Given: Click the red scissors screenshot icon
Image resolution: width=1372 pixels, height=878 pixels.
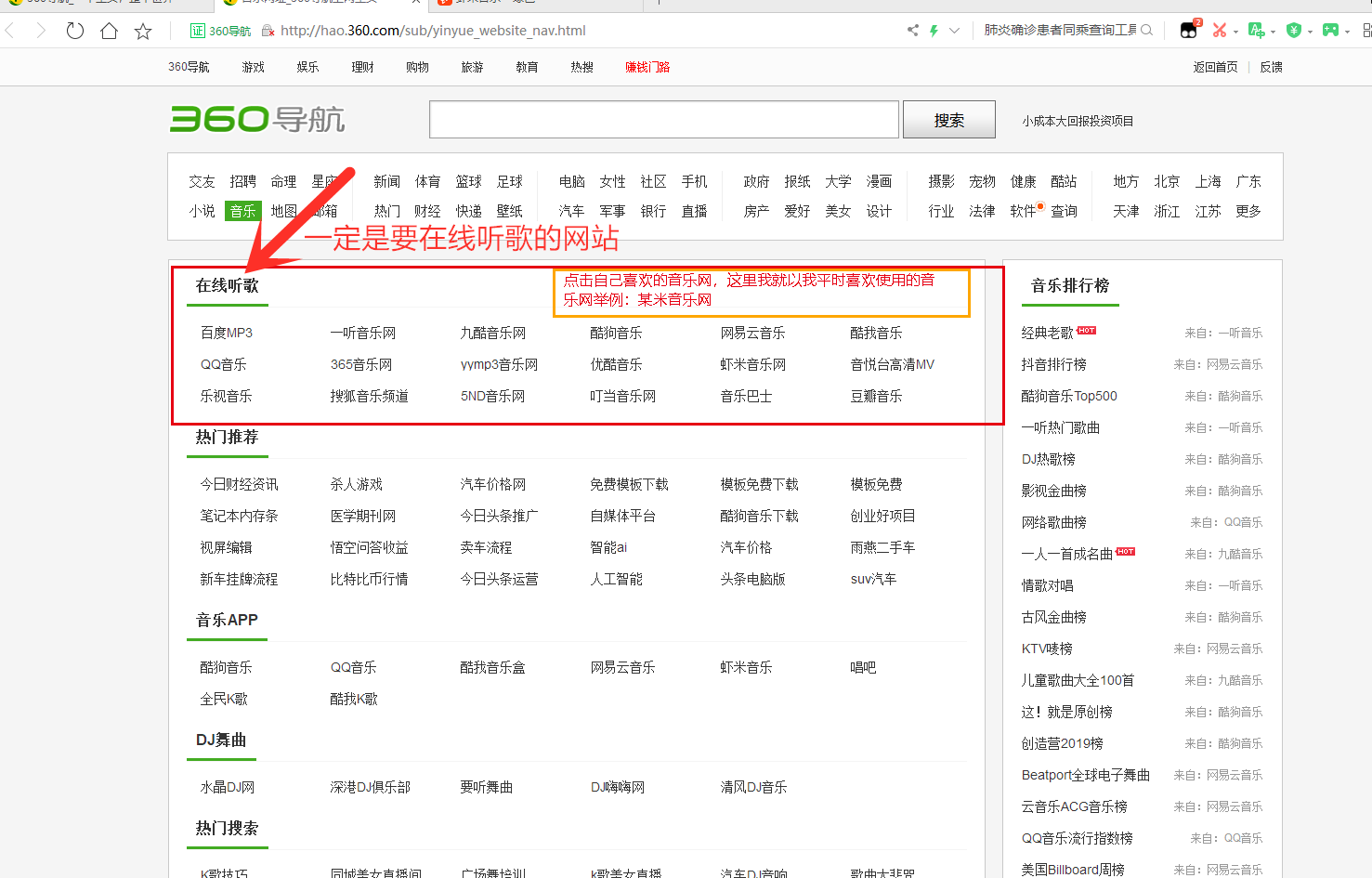Looking at the screenshot, I should [x=1220, y=31].
